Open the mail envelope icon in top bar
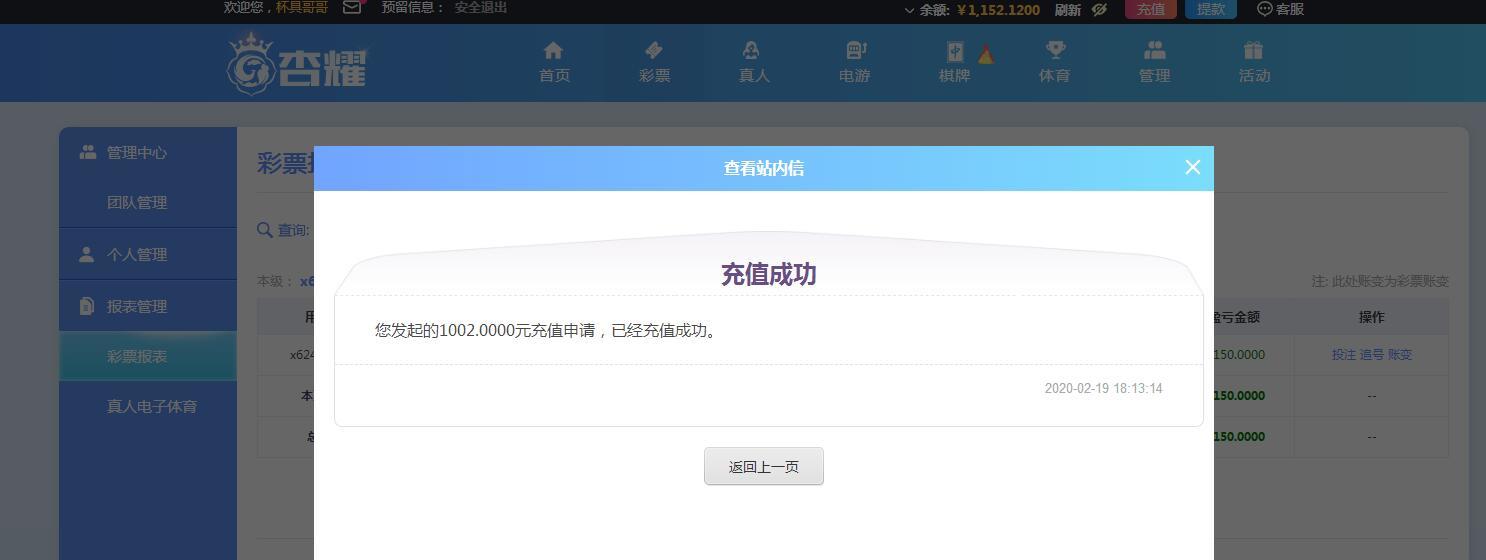Screen dimensions: 1486x560 tap(352, 7)
